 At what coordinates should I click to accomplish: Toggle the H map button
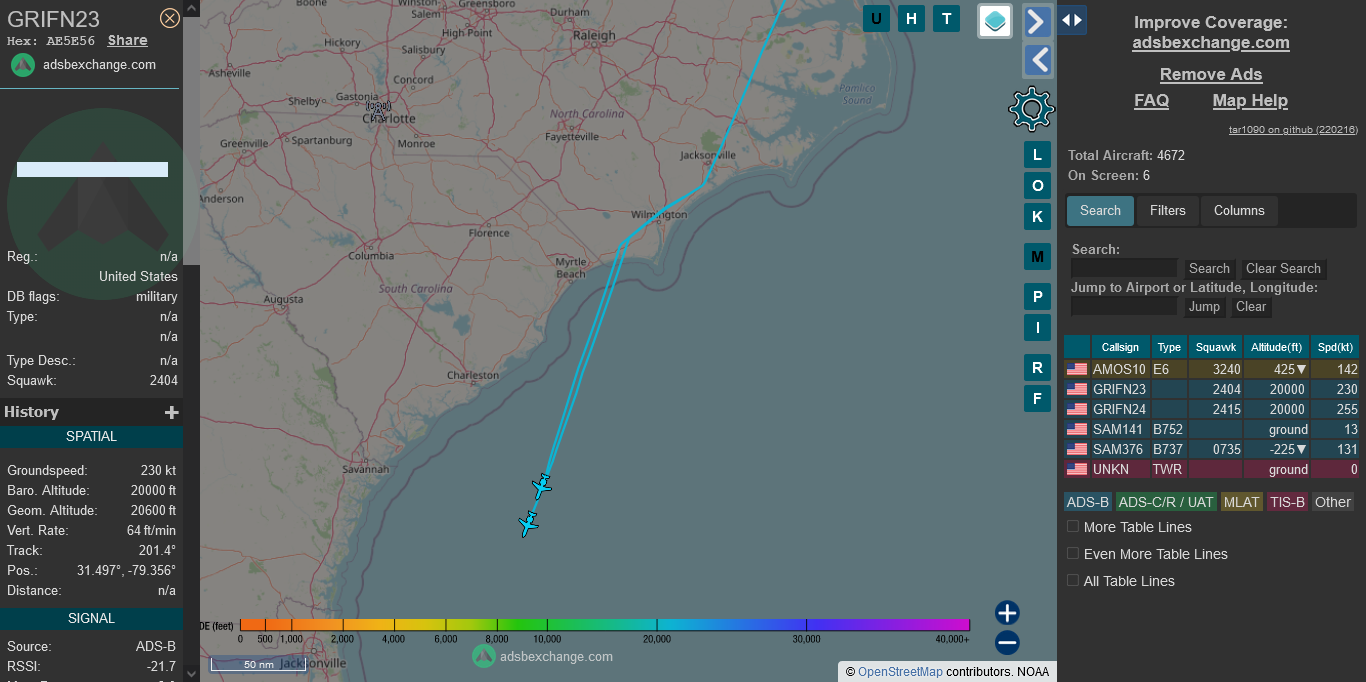tap(911, 19)
